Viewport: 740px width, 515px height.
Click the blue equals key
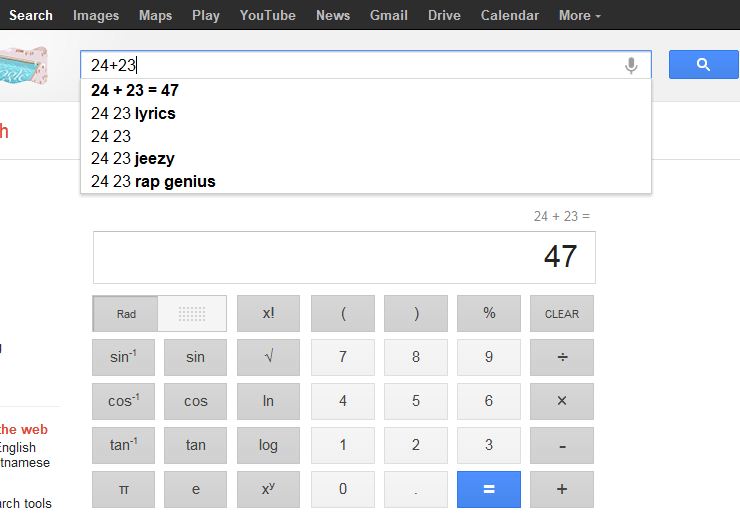click(489, 489)
